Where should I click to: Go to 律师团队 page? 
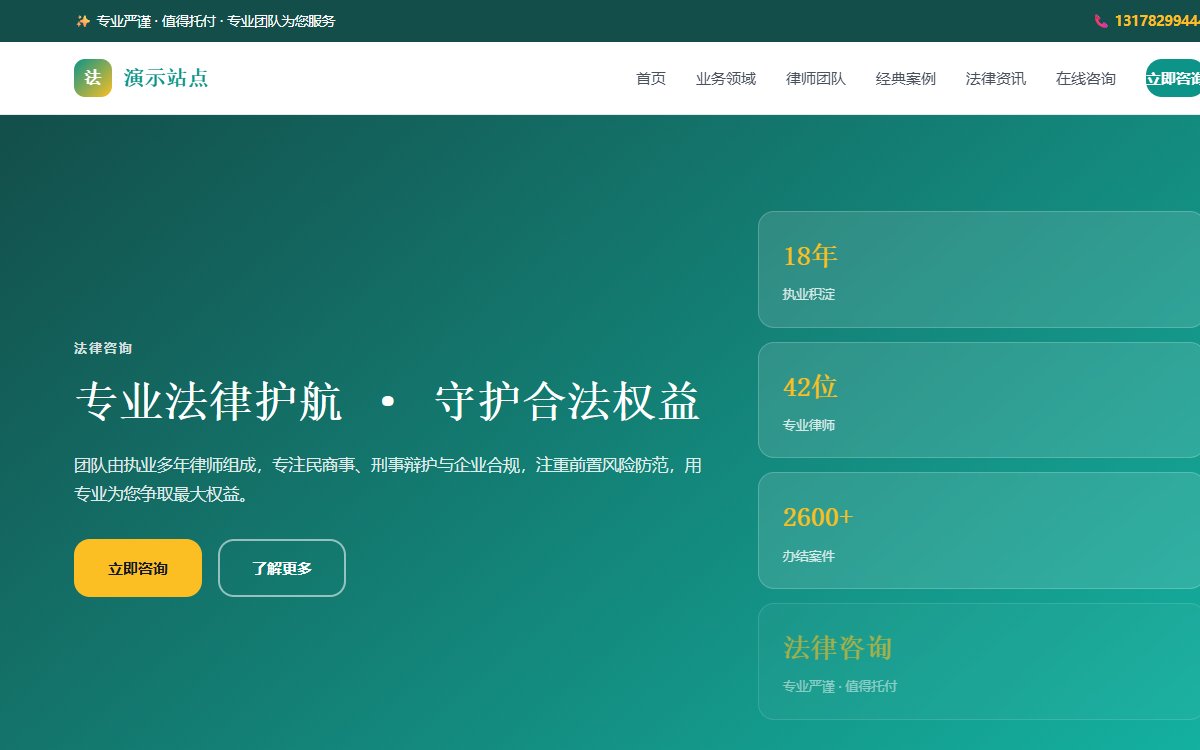816,78
